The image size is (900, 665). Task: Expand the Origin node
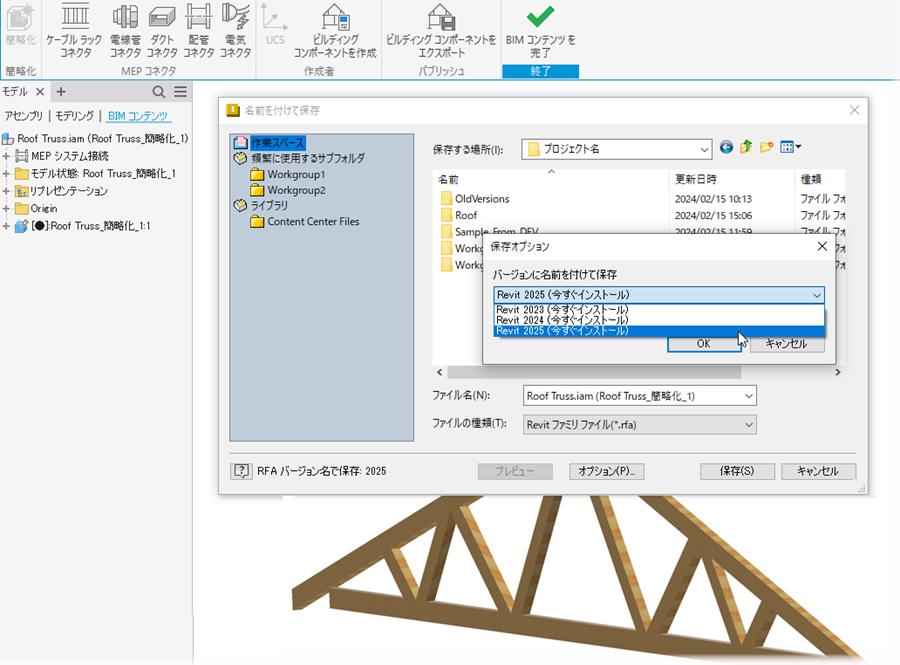(x=6, y=208)
